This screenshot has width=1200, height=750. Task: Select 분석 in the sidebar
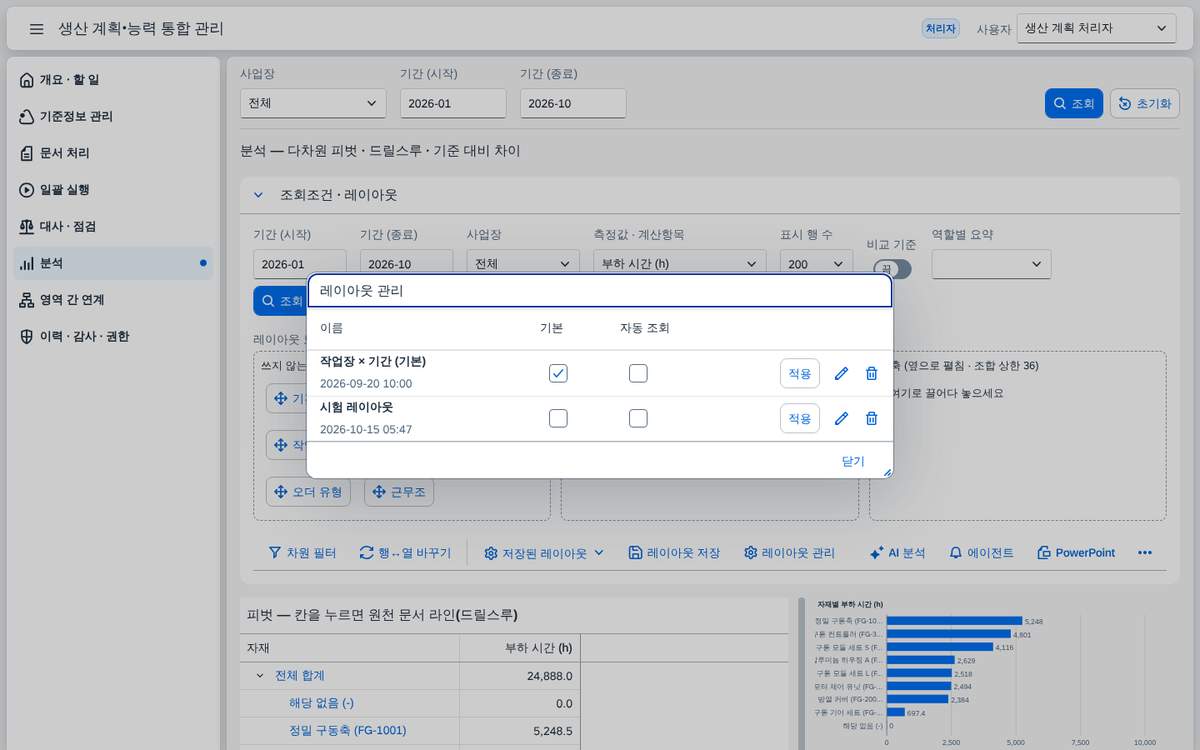pyautogui.click(x=114, y=263)
